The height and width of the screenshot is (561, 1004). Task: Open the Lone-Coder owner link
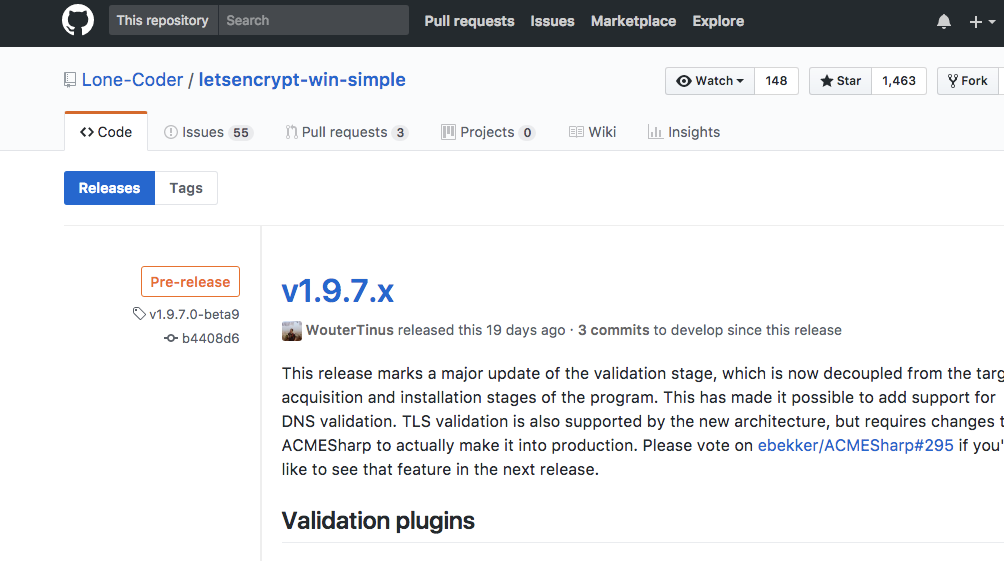coord(132,79)
